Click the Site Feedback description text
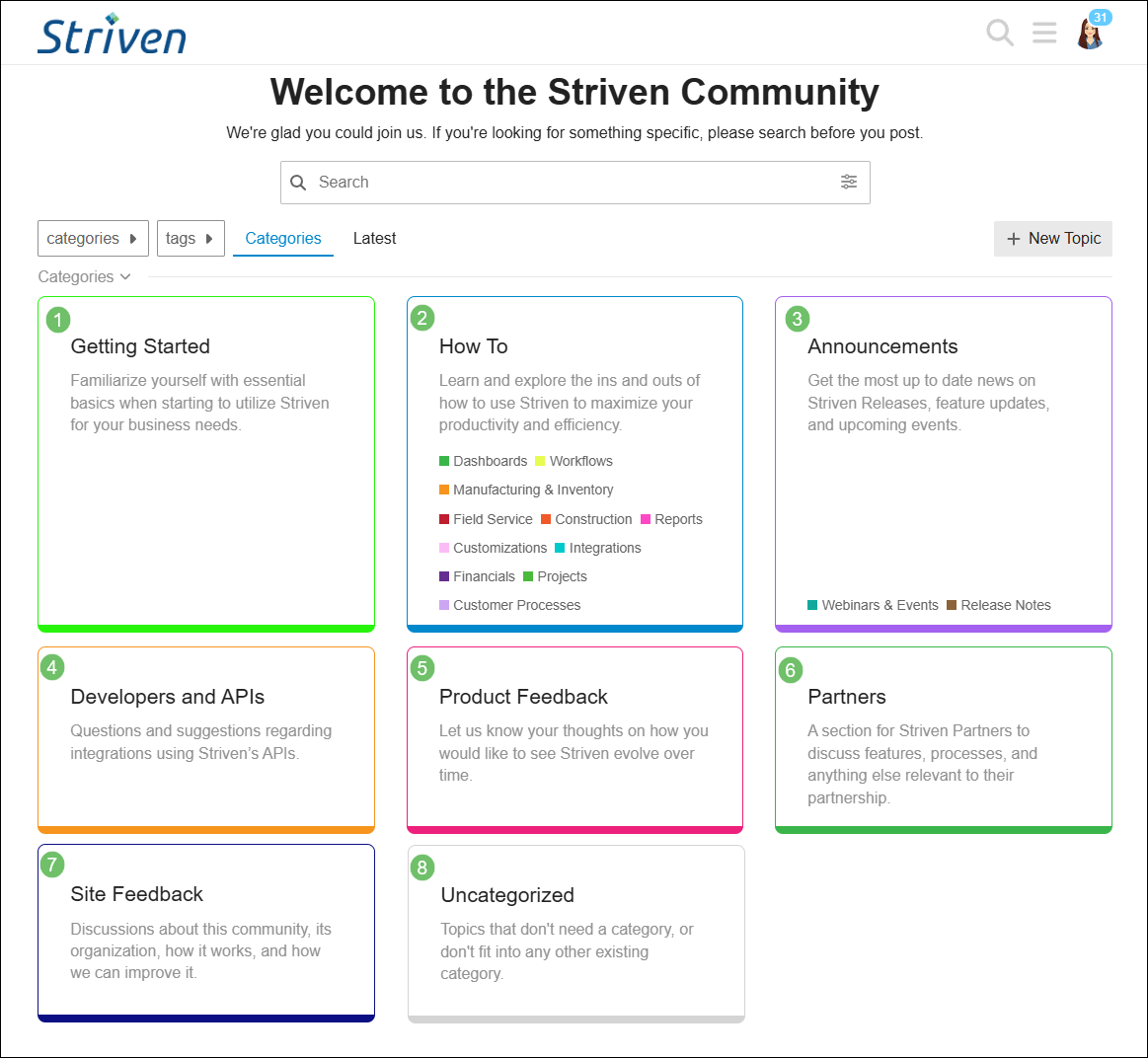 tap(200, 950)
